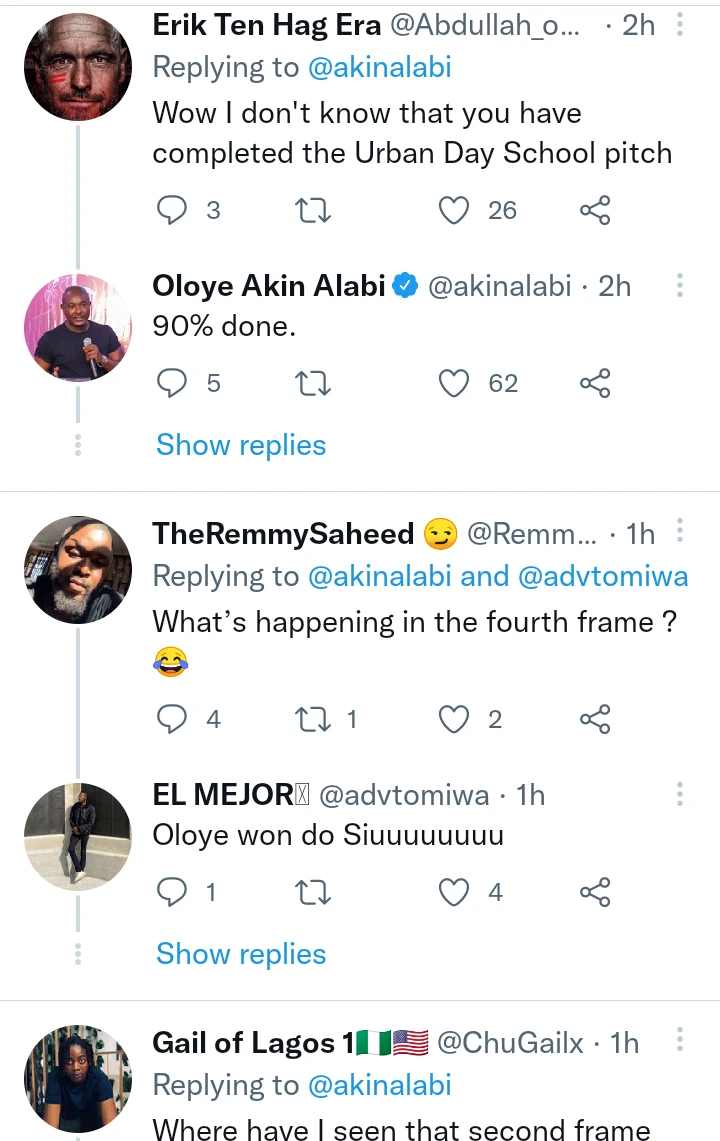
Task: Show replies under EL MEJOR's tweet
Action: (241, 954)
